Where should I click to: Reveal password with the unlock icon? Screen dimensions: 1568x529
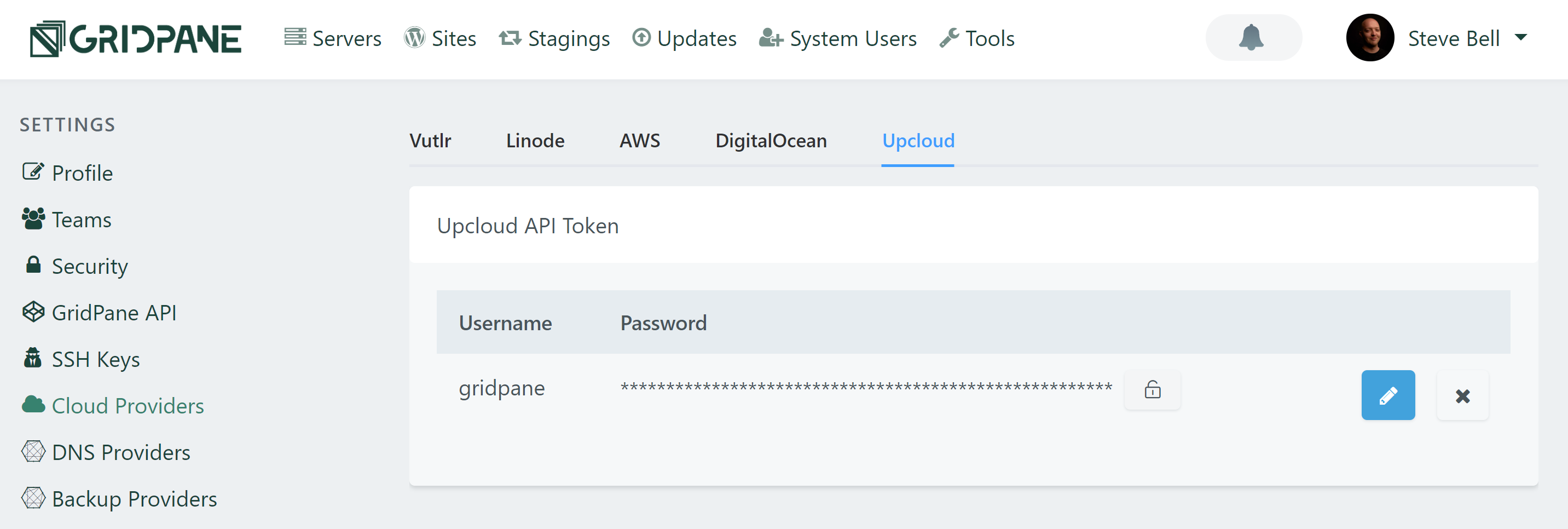[x=1153, y=389]
